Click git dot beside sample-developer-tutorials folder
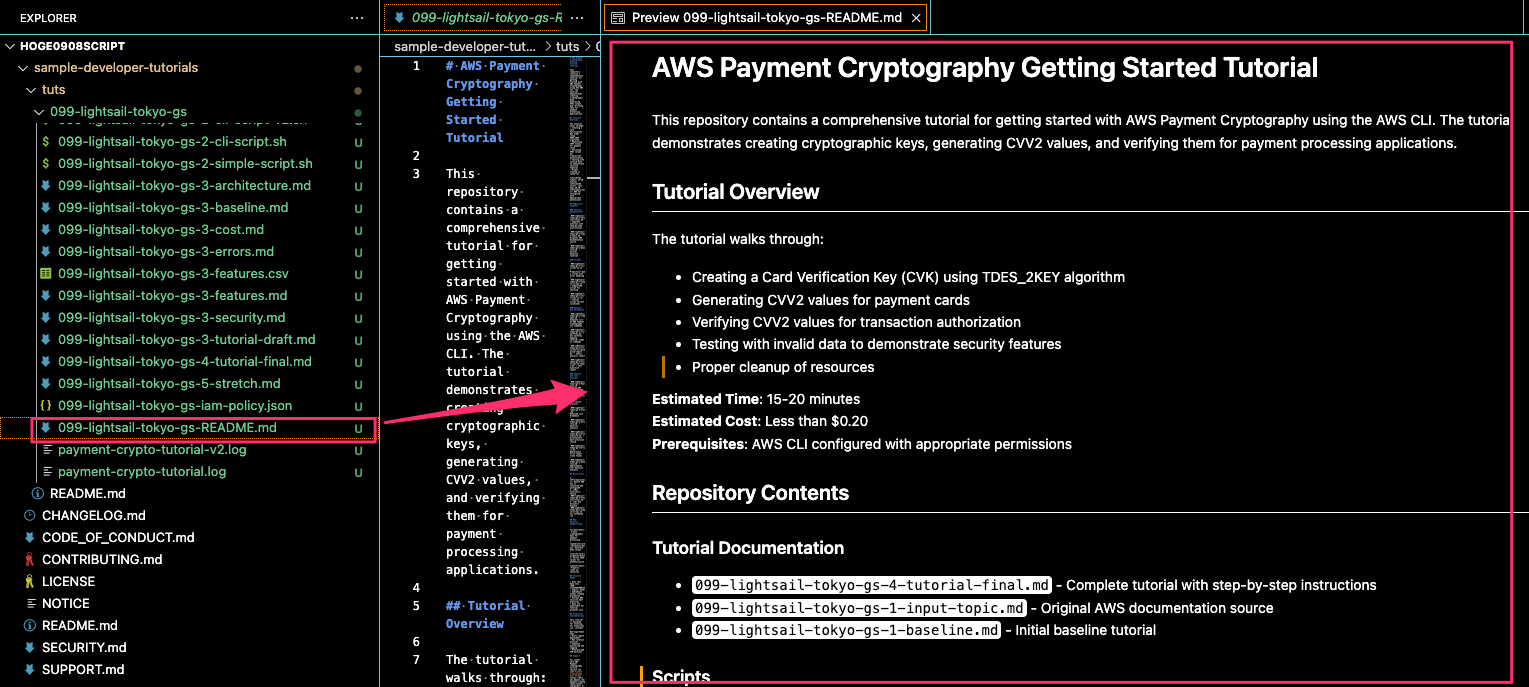Image resolution: width=1529 pixels, height=687 pixels. click(x=358, y=68)
